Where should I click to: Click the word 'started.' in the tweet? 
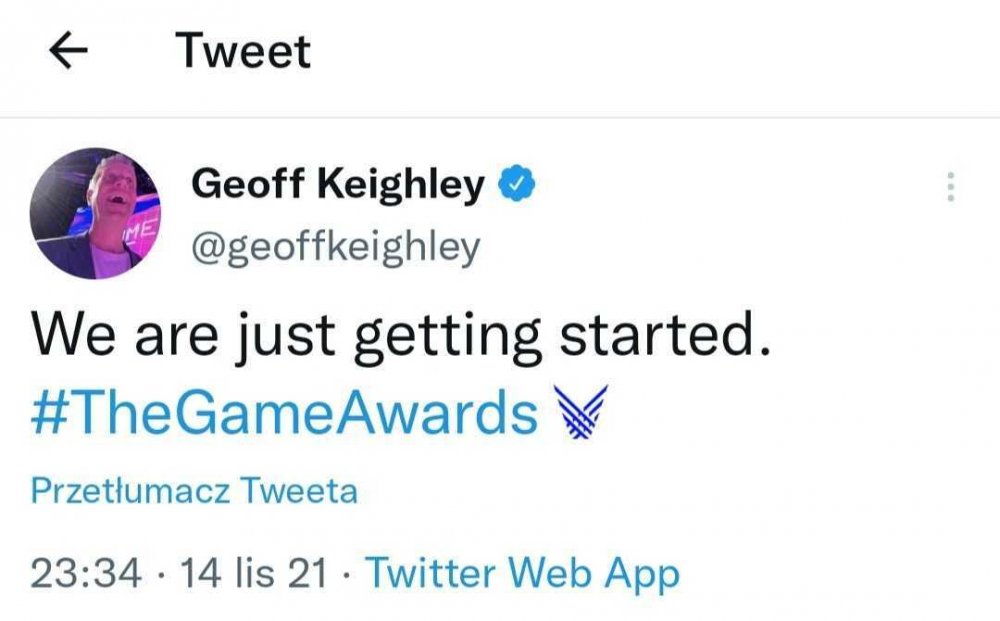[665, 338]
